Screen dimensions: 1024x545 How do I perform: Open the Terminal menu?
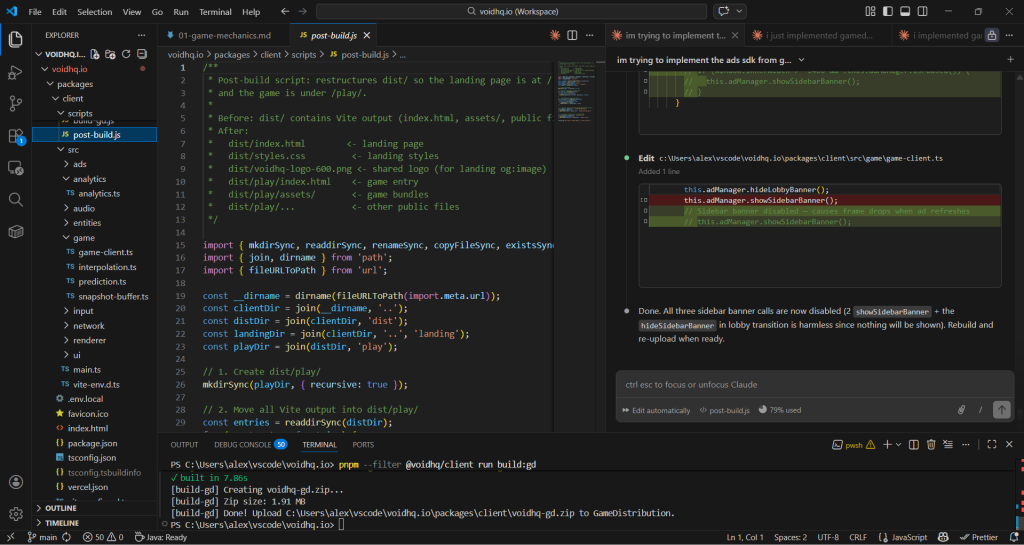pos(214,12)
